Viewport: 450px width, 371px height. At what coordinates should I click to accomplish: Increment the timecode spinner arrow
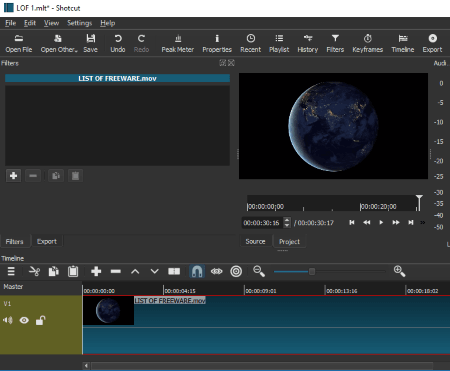pos(287,220)
